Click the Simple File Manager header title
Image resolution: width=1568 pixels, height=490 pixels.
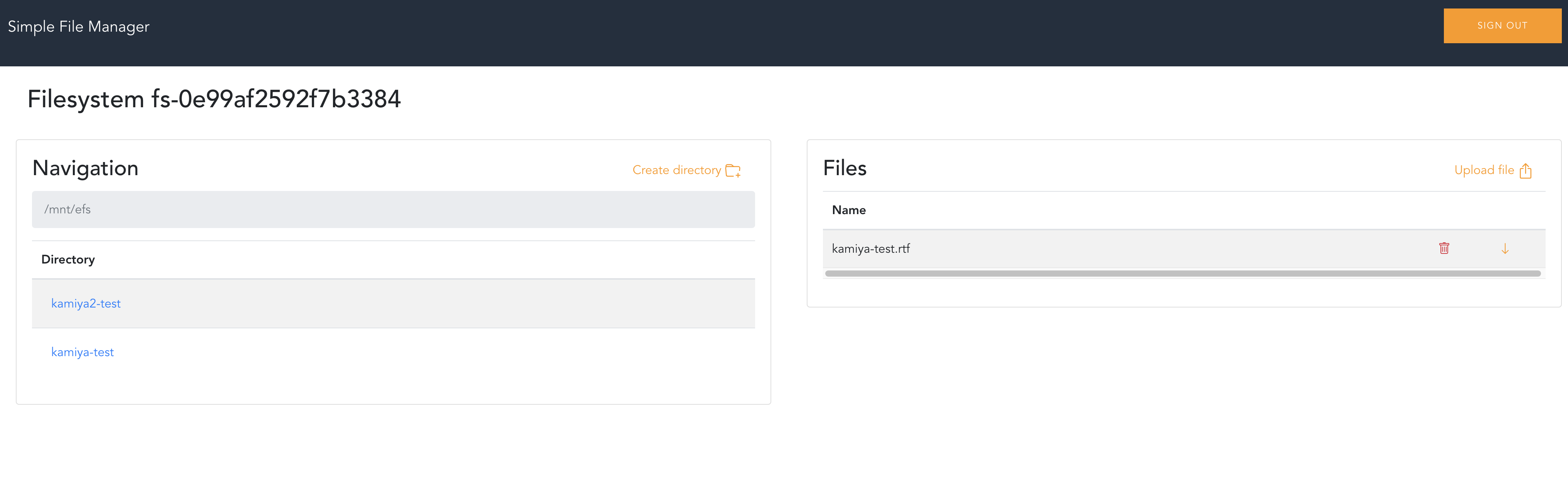[78, 26]
